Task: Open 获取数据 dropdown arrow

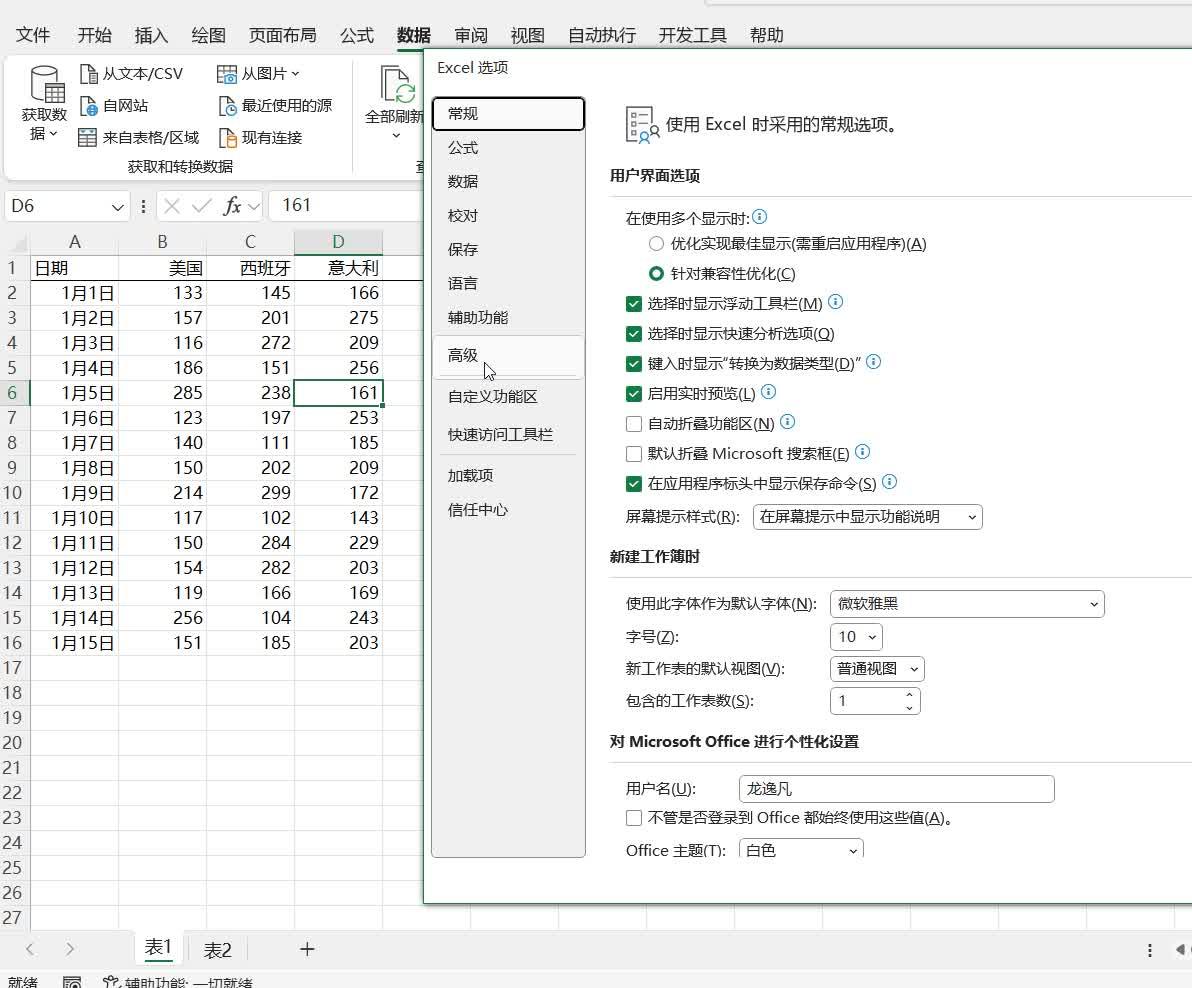Action: 52,135
